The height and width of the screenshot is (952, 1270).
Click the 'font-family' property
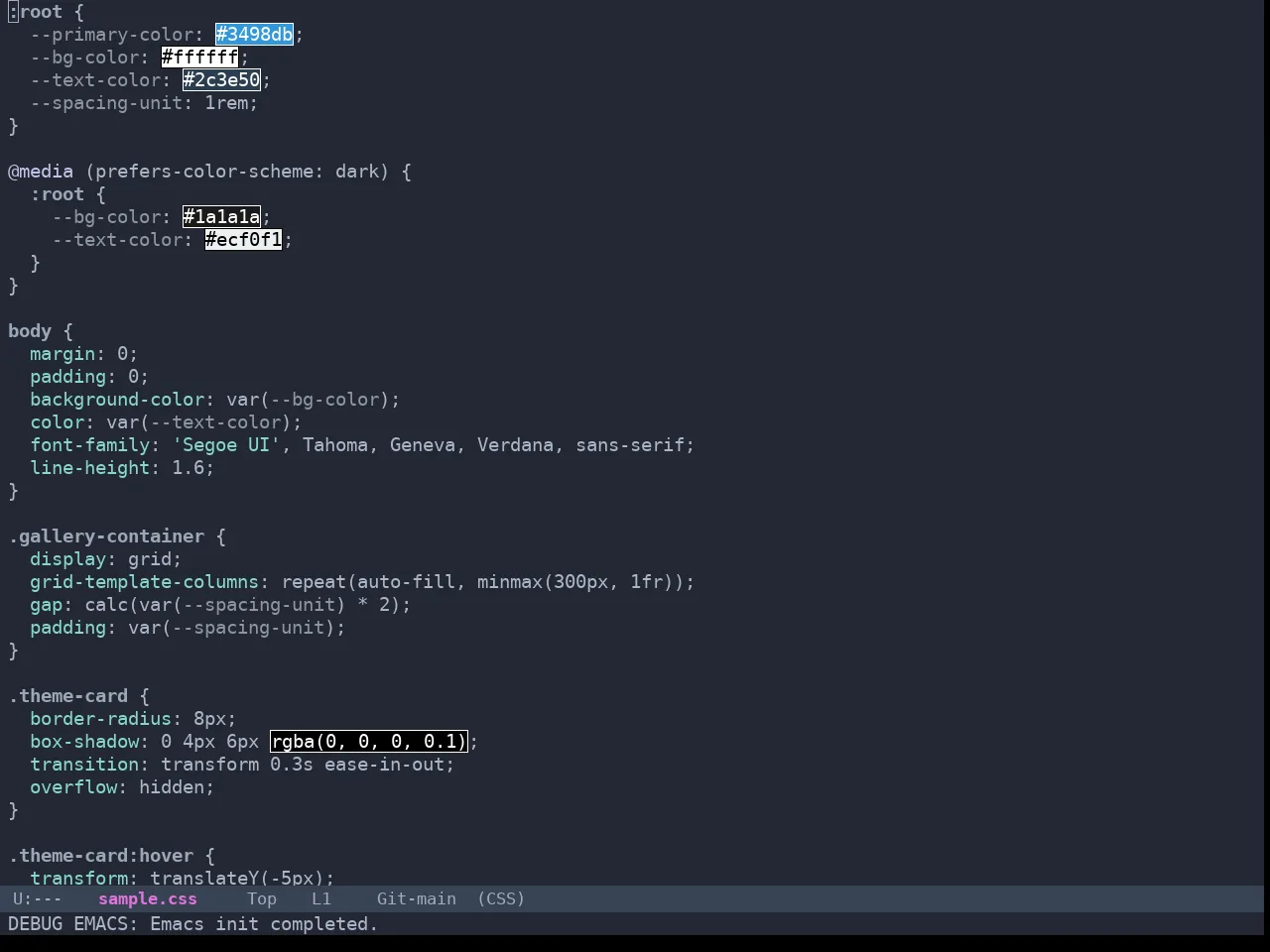(89, 445)
